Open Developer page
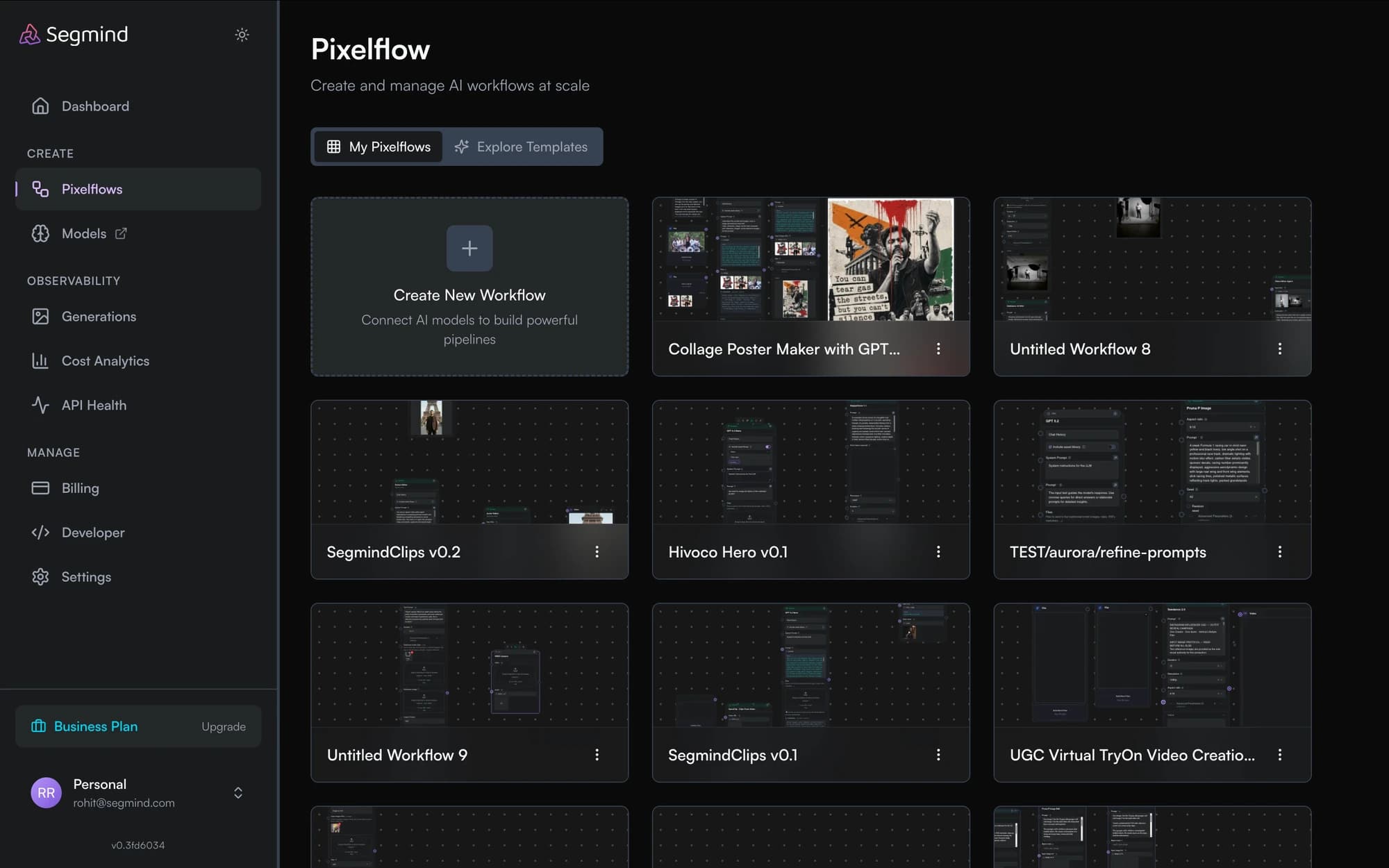Viewport: 1389px width, 868px height. point(138,533)
